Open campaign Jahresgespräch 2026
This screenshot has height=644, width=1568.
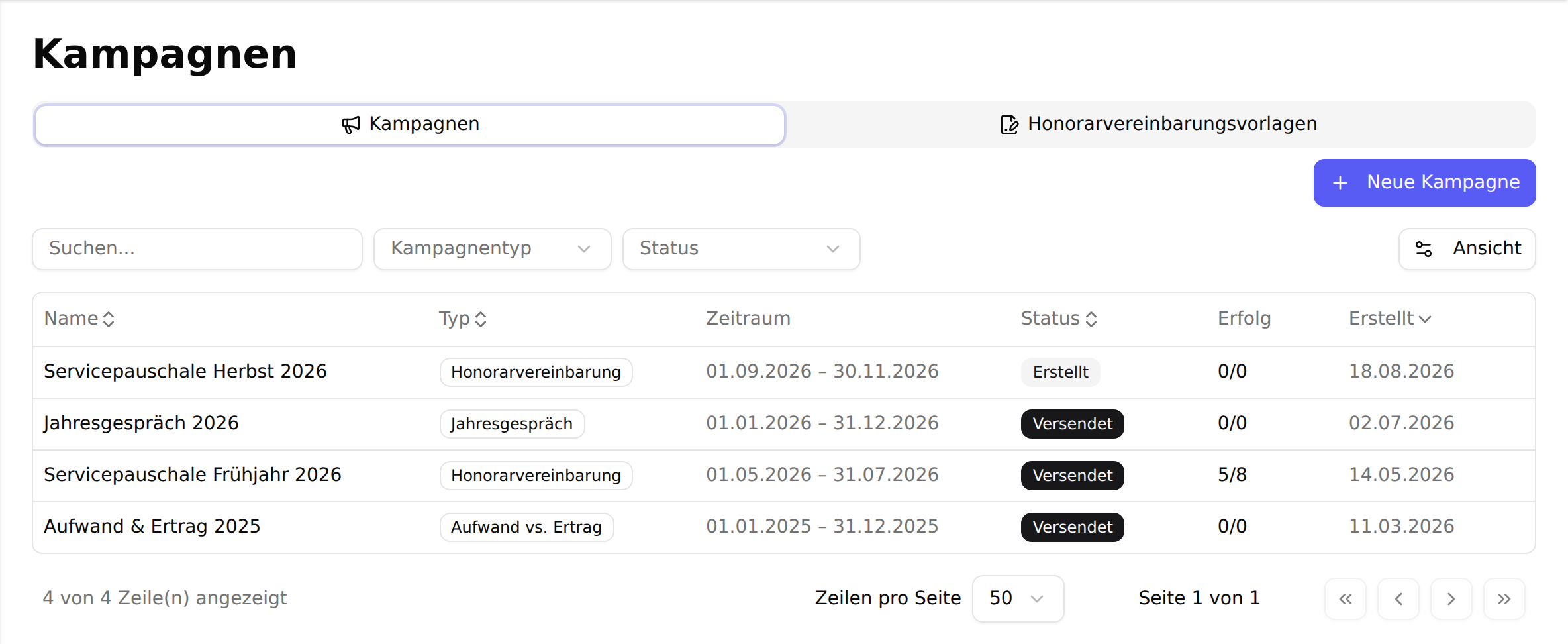tap(141, 423)
